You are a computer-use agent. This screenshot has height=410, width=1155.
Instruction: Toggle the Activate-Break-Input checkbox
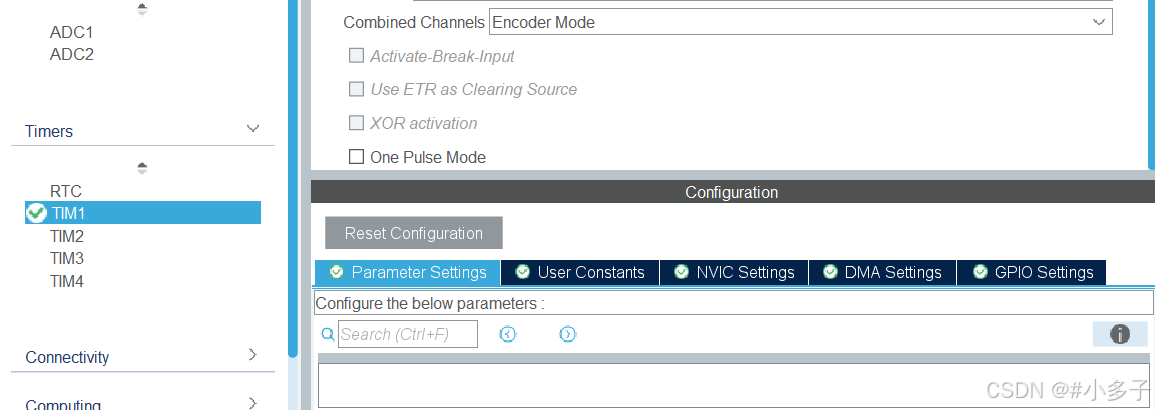pos(357,56)
